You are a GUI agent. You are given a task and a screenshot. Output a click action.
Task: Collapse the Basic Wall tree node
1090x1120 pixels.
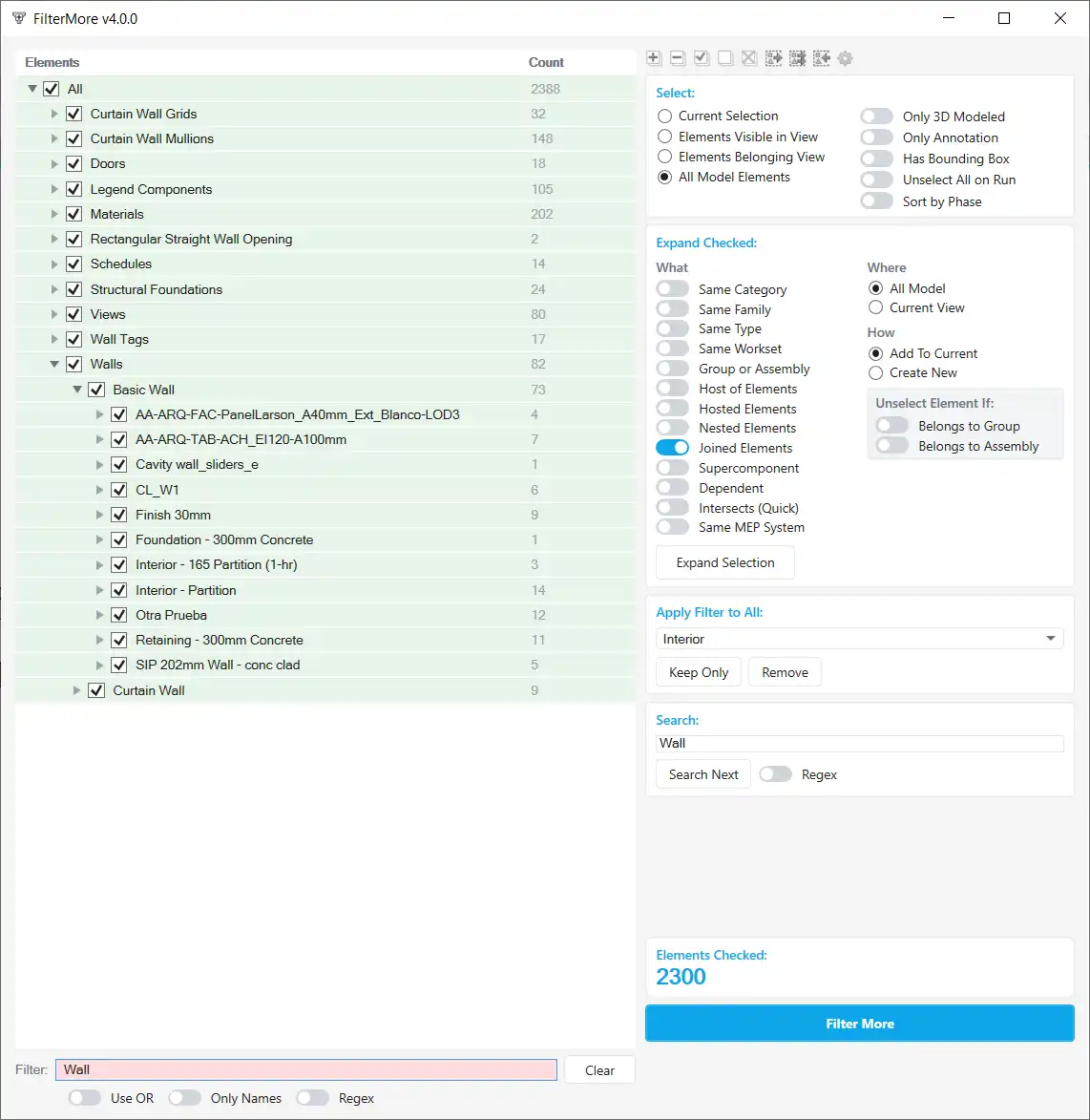click(77, 390)
